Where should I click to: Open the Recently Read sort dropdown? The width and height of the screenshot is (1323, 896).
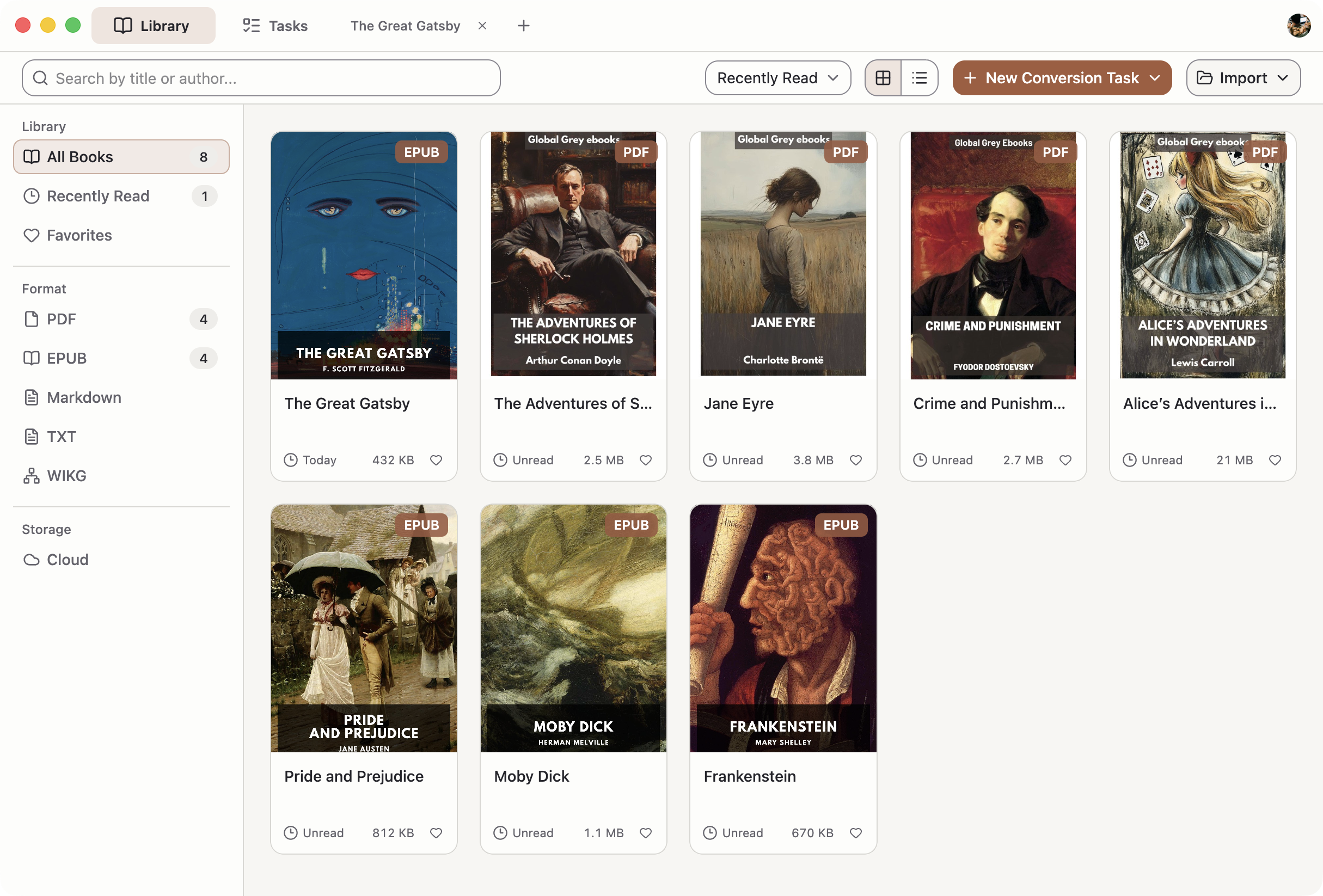[777, 78]
